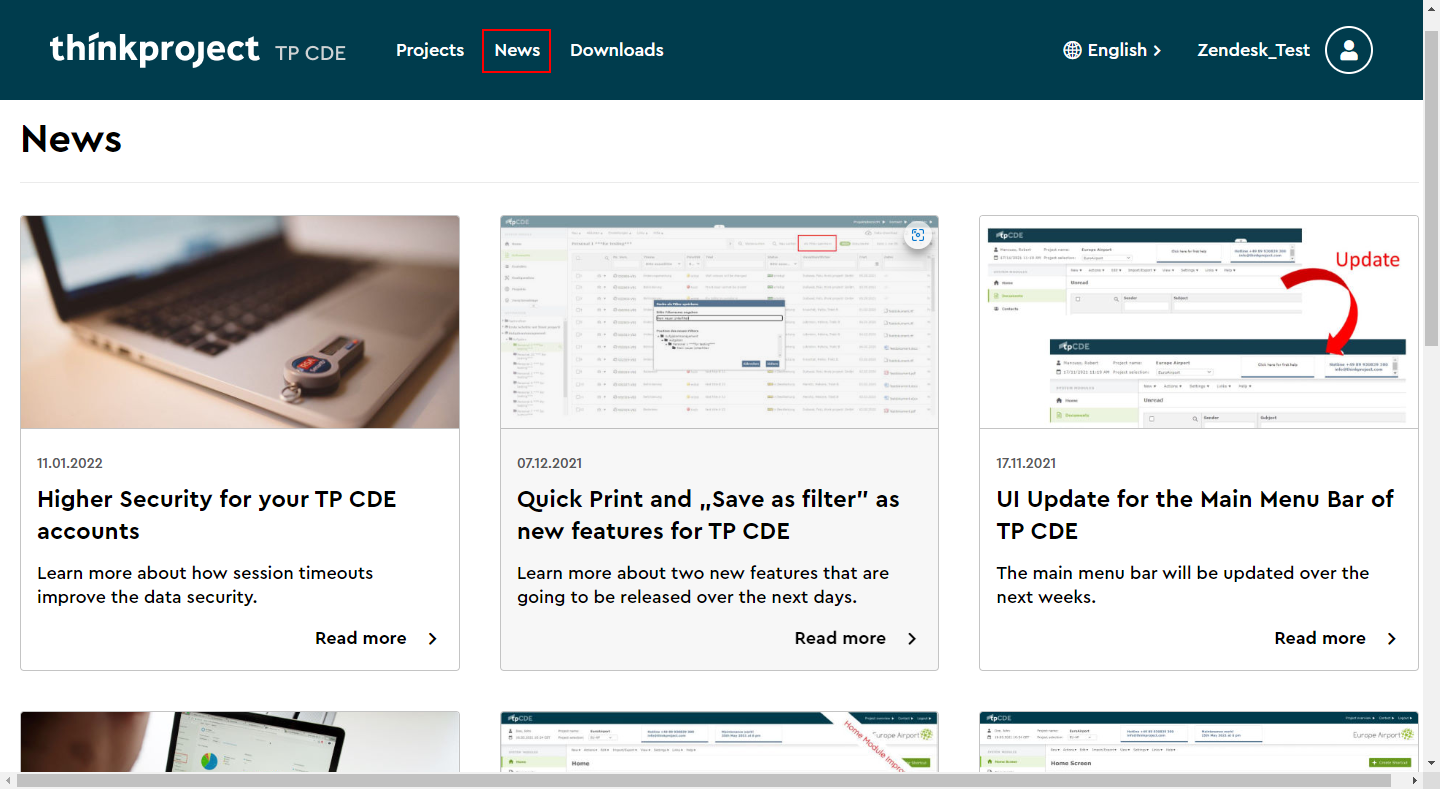The height and width of the screenshot is (789, 1440).
Task: Go to the Downloads page
Action: (x=616, y=50)
